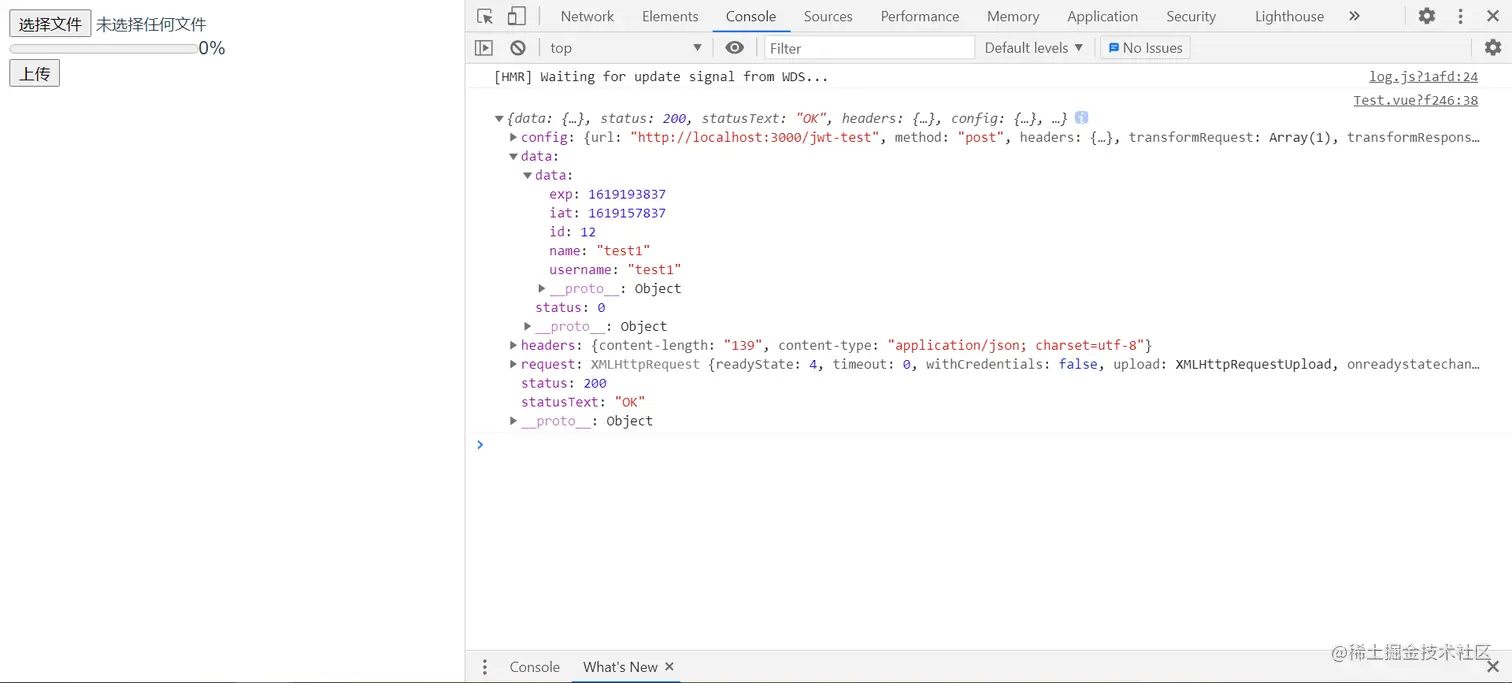Viewport: 1512px width, 683px height.
Task: Open the log.js?1afd:24 source link
Action: coord(1423,77)
